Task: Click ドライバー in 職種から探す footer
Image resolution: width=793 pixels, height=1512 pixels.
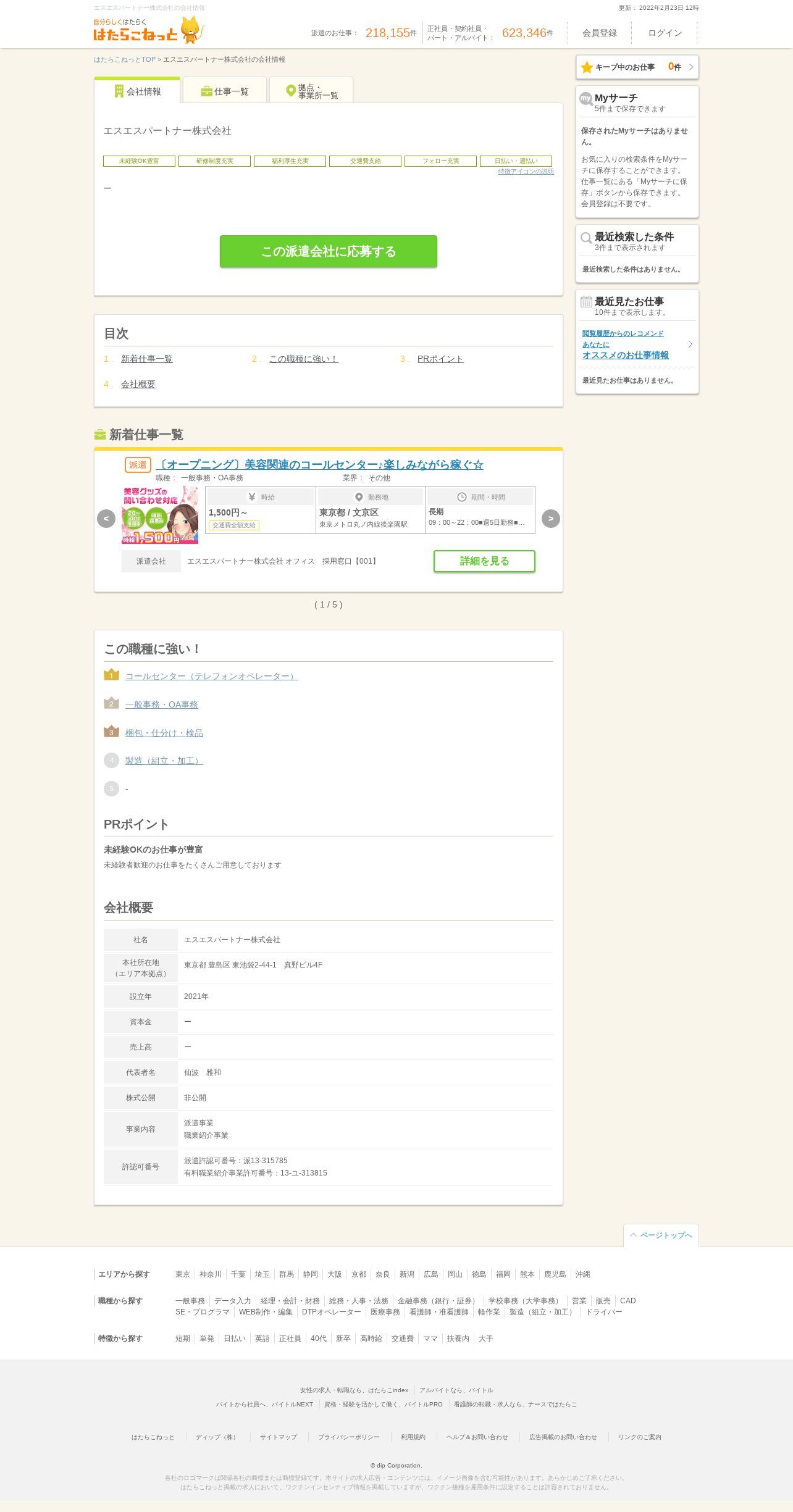Action: [x=604, y=1312]
